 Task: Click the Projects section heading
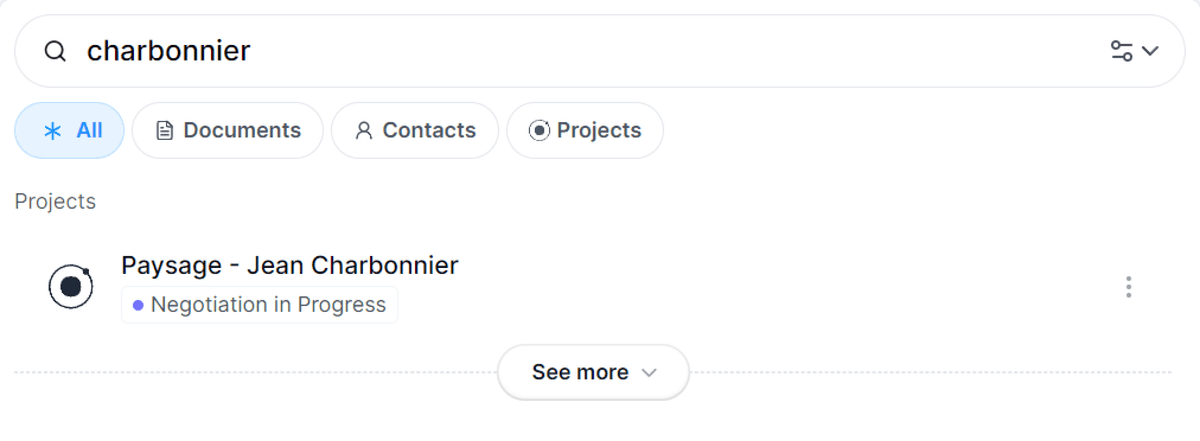pos(55,201)
